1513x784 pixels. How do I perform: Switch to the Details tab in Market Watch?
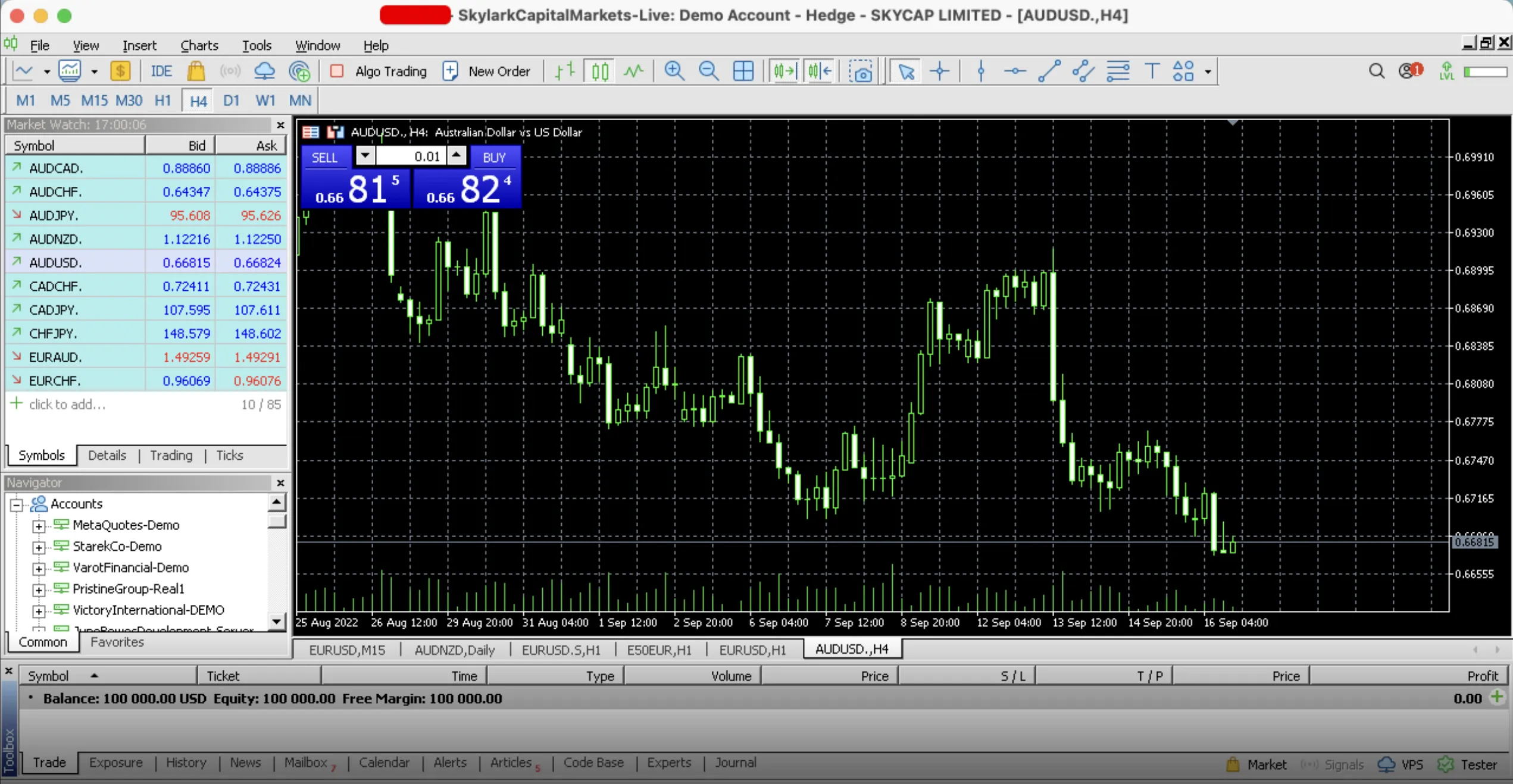(x=107, y=455)
